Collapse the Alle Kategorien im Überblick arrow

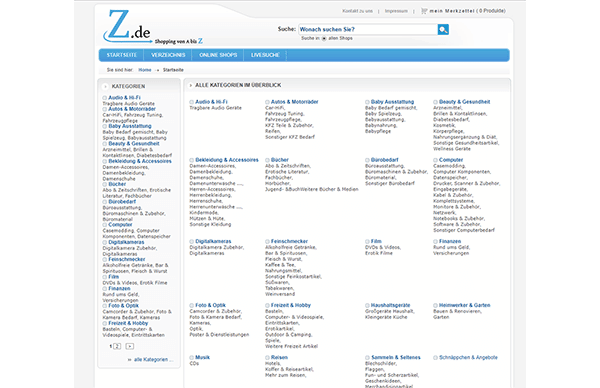pyautogui.click(x=191, y=85)
